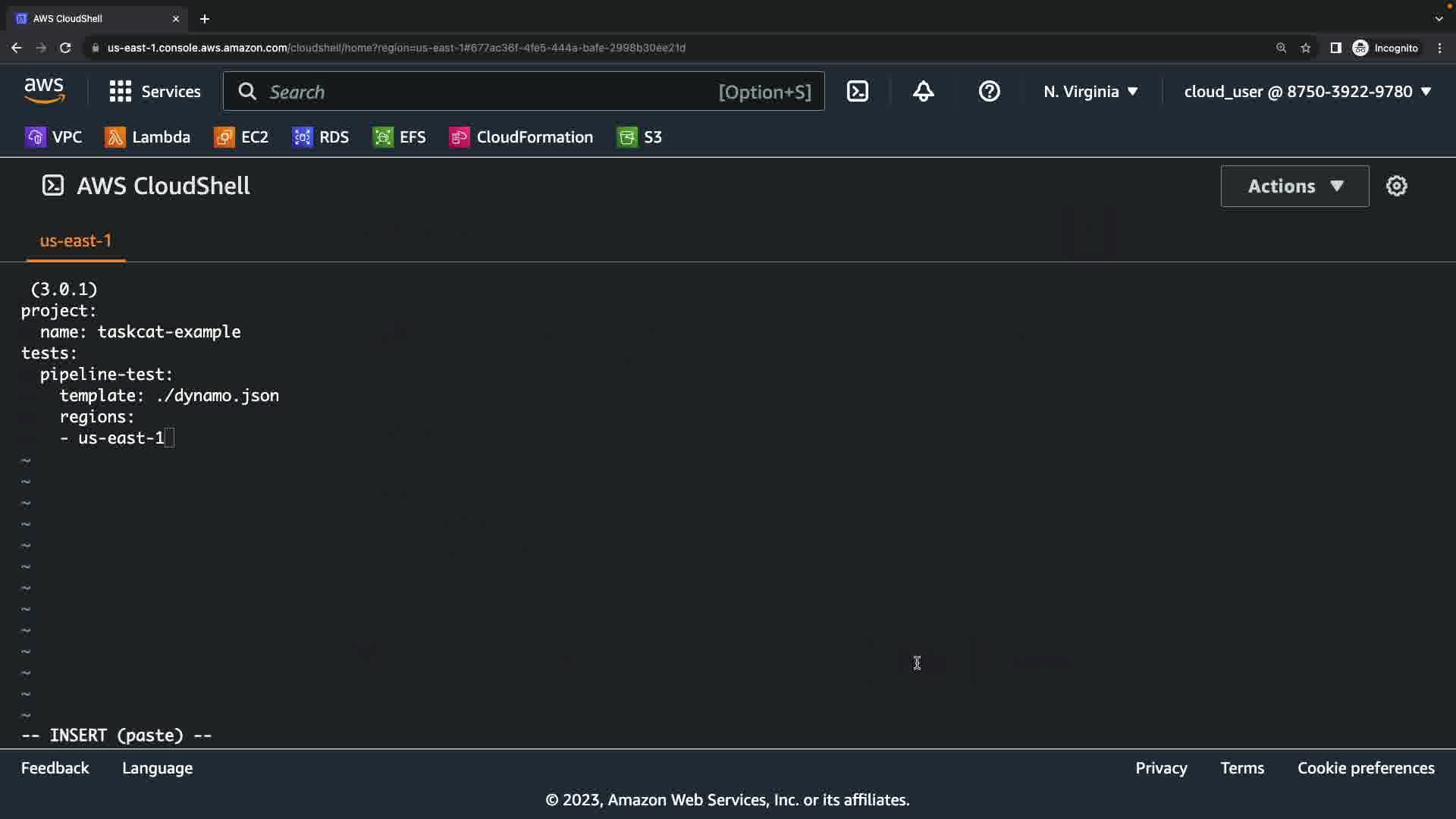Image resolution: width=1456 pixels, height=819 pixels.
Task: Select the us-east-1 terminal tab
Action: [76, 240]
